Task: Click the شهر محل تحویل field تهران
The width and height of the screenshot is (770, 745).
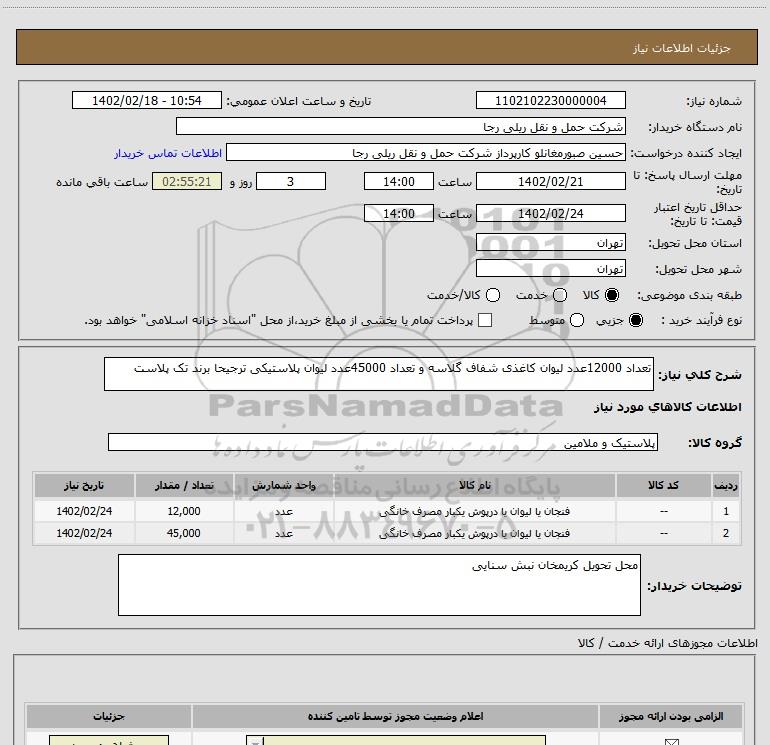Action: (550, 269)
